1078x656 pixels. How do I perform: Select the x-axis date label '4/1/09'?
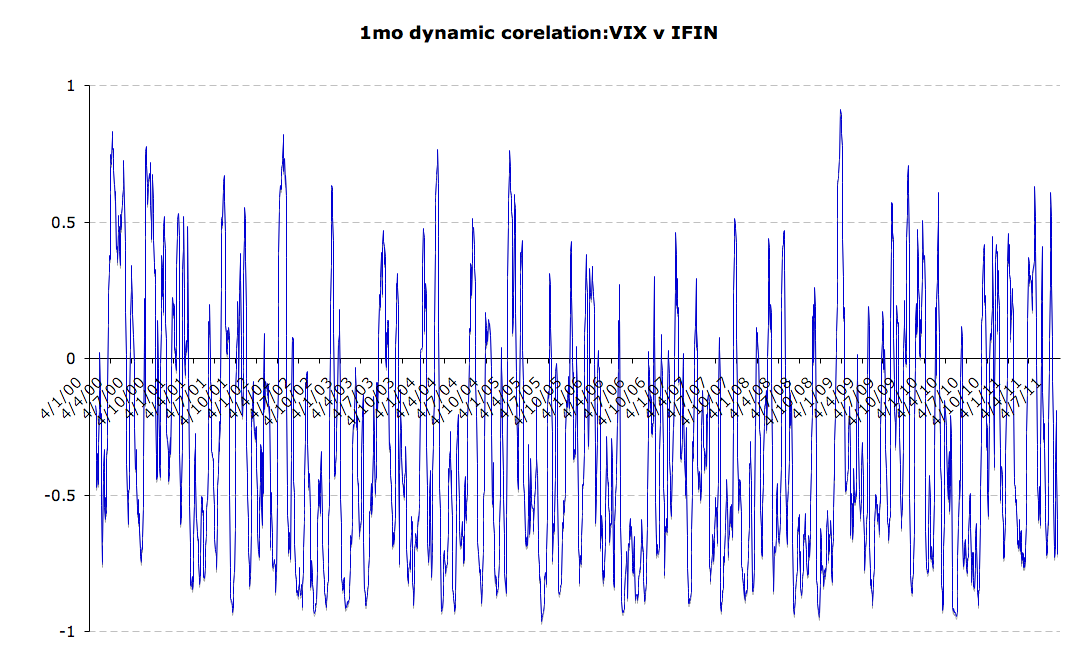pyautogui.click(x=814, y=397)
